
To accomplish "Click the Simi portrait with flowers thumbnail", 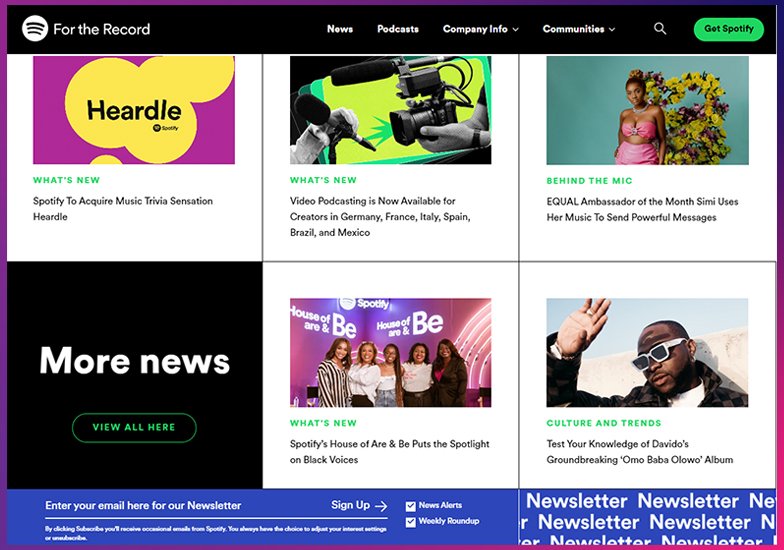I will [648, 110].
